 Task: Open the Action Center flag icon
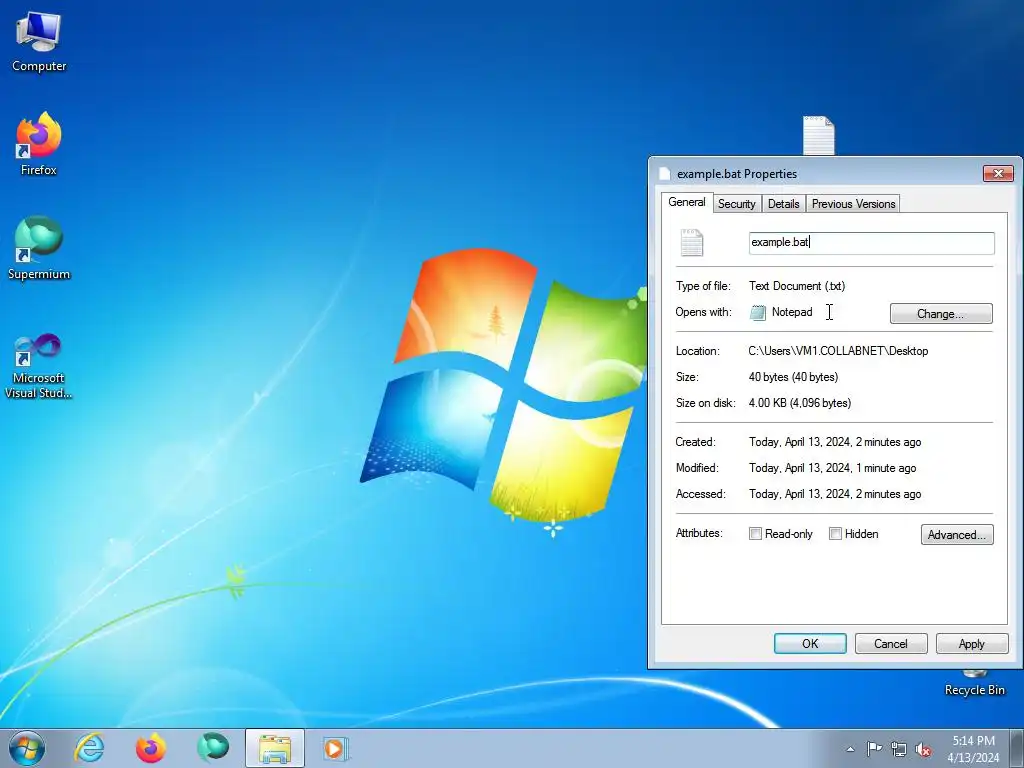(874, 749)
